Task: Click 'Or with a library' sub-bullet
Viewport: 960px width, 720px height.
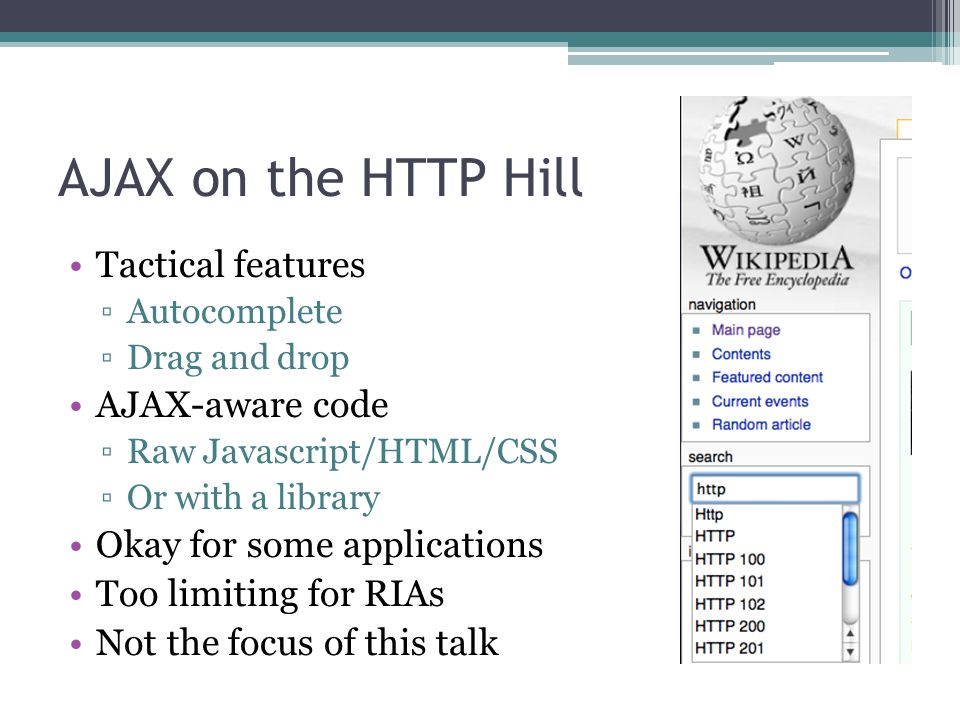Action: point(253,498)
